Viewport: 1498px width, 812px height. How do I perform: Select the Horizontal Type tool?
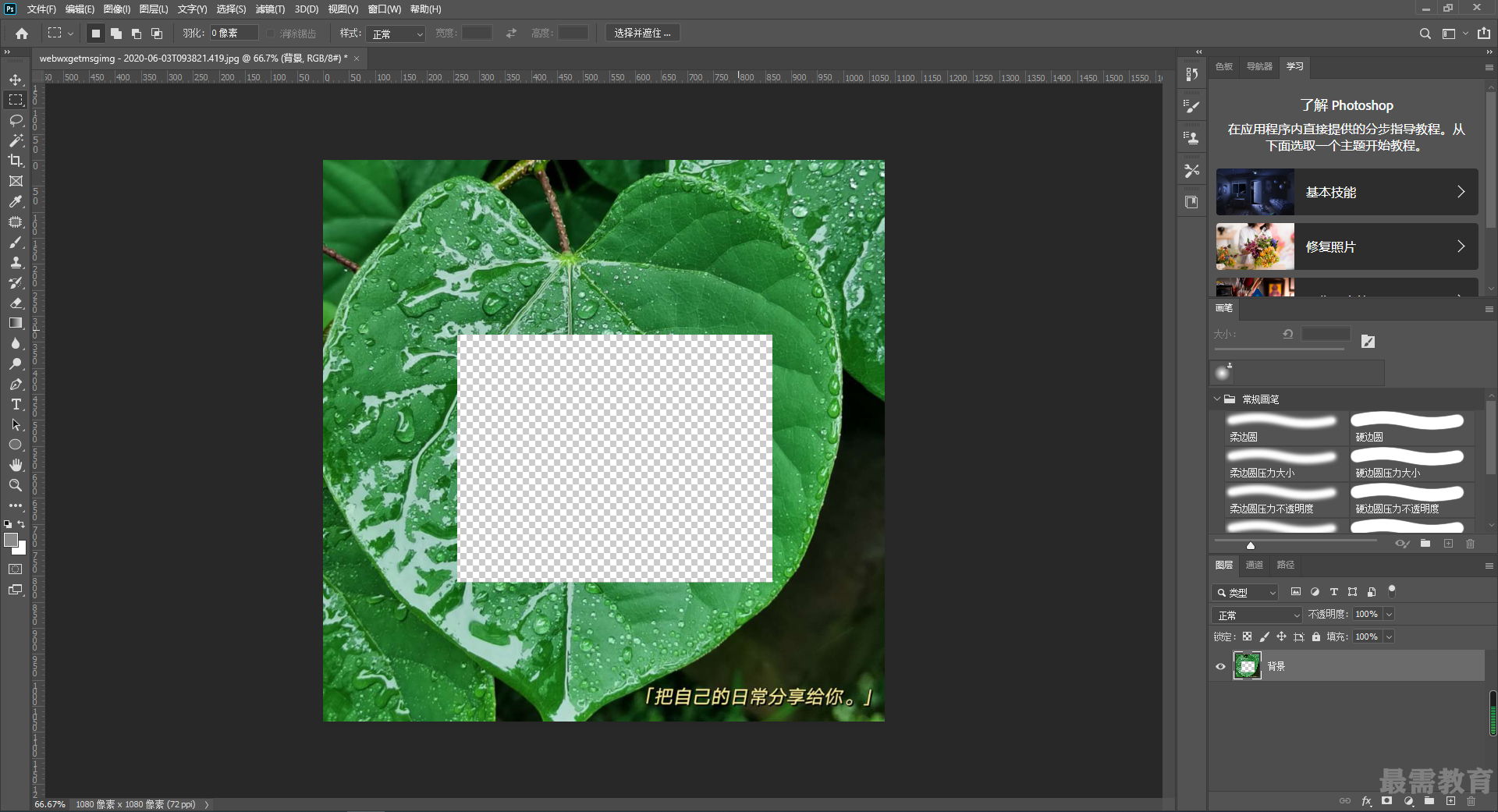(16, 404)
